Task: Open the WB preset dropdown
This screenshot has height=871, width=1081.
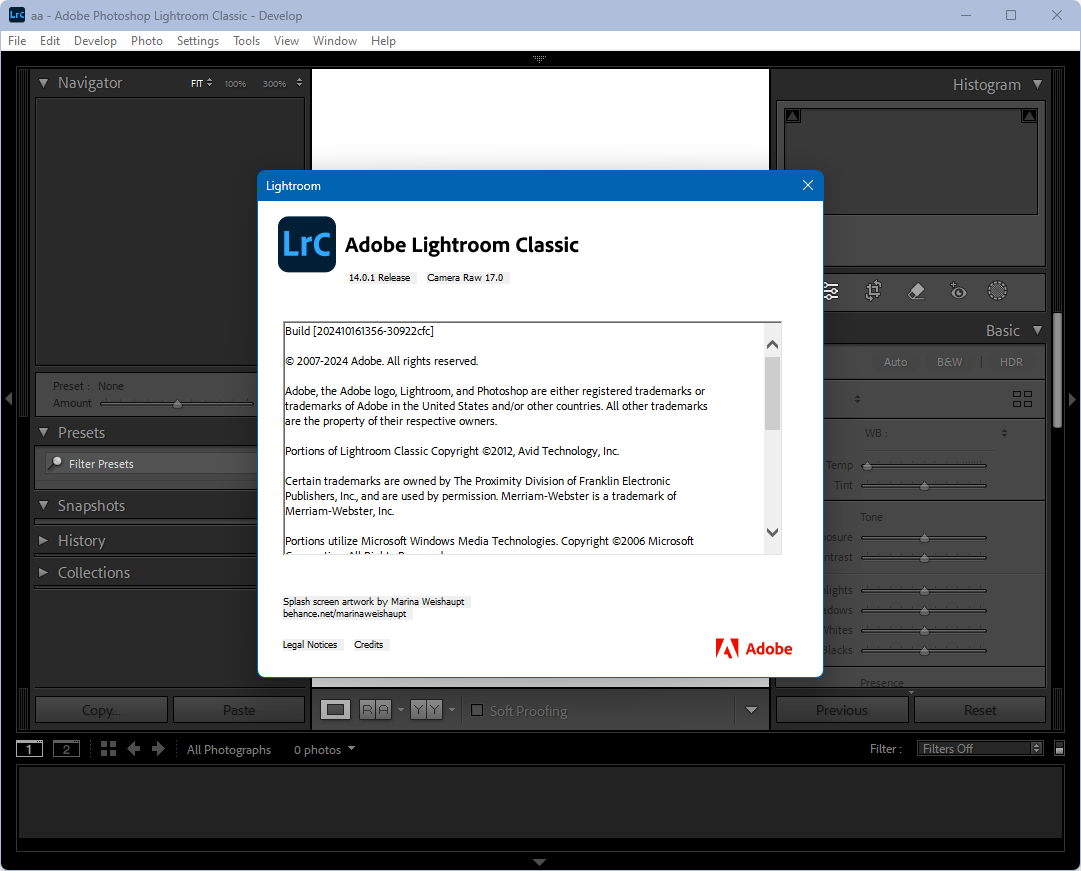Action: [x=1004, y=433]
